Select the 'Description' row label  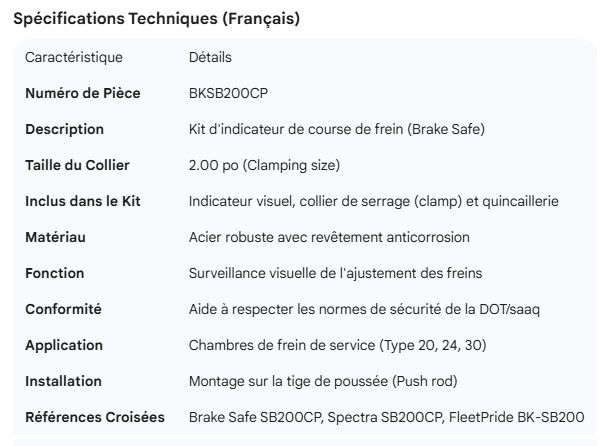click(64, 129)
